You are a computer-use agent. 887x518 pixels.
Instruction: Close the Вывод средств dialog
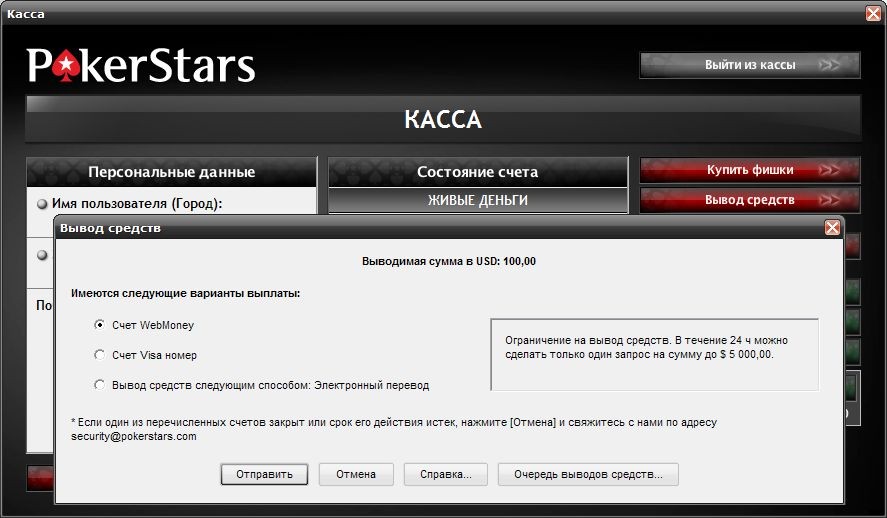point(831,228)
